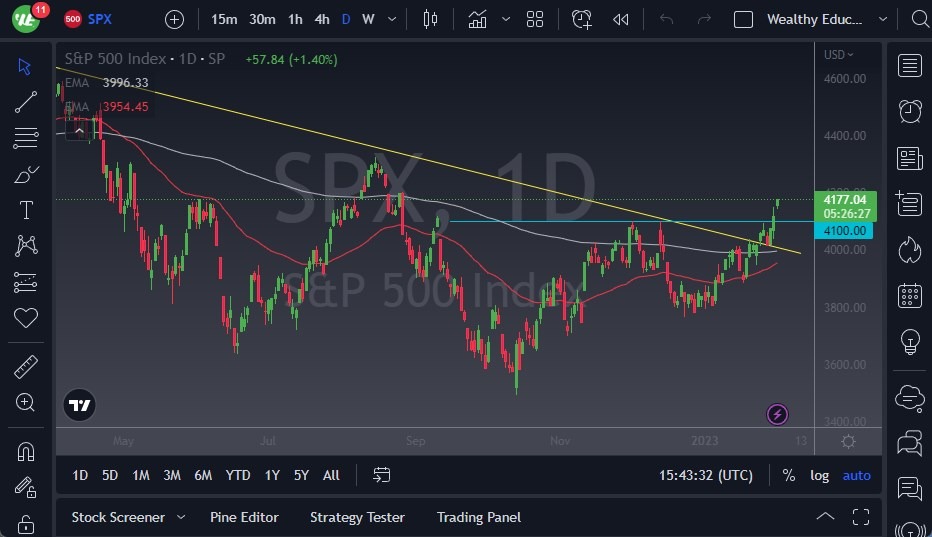932x537 pixels.
Task: Open the USD currency dropdown
Action: coord(838,55)
